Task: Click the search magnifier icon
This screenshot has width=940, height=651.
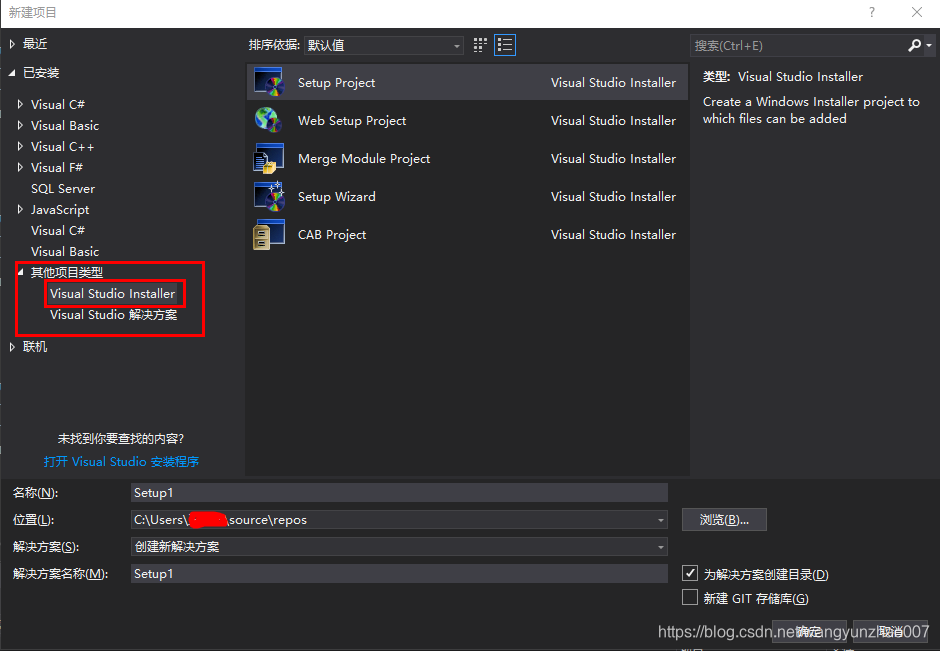Action: [x=914, y=45]
